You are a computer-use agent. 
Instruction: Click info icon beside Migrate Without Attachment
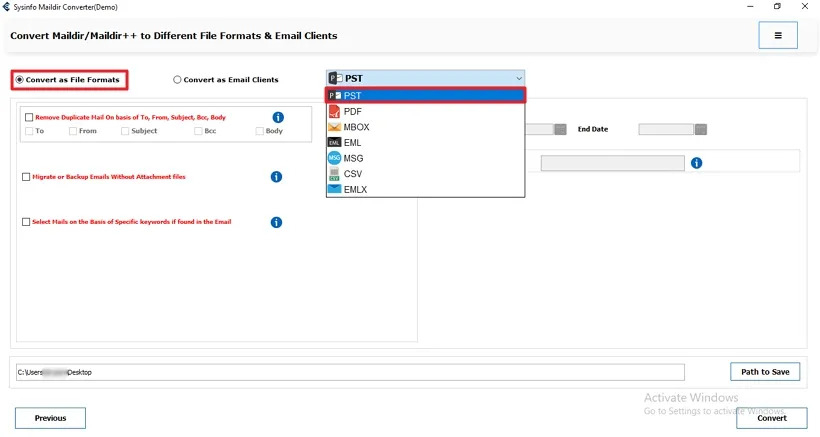point(276,177)
